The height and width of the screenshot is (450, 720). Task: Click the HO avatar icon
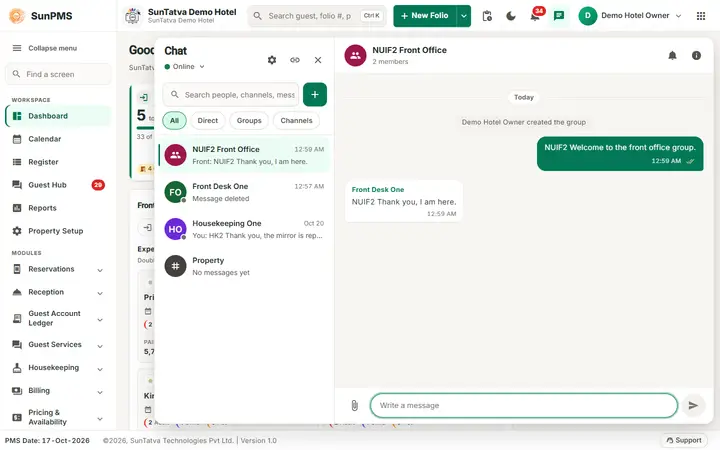tap(175, 229)
